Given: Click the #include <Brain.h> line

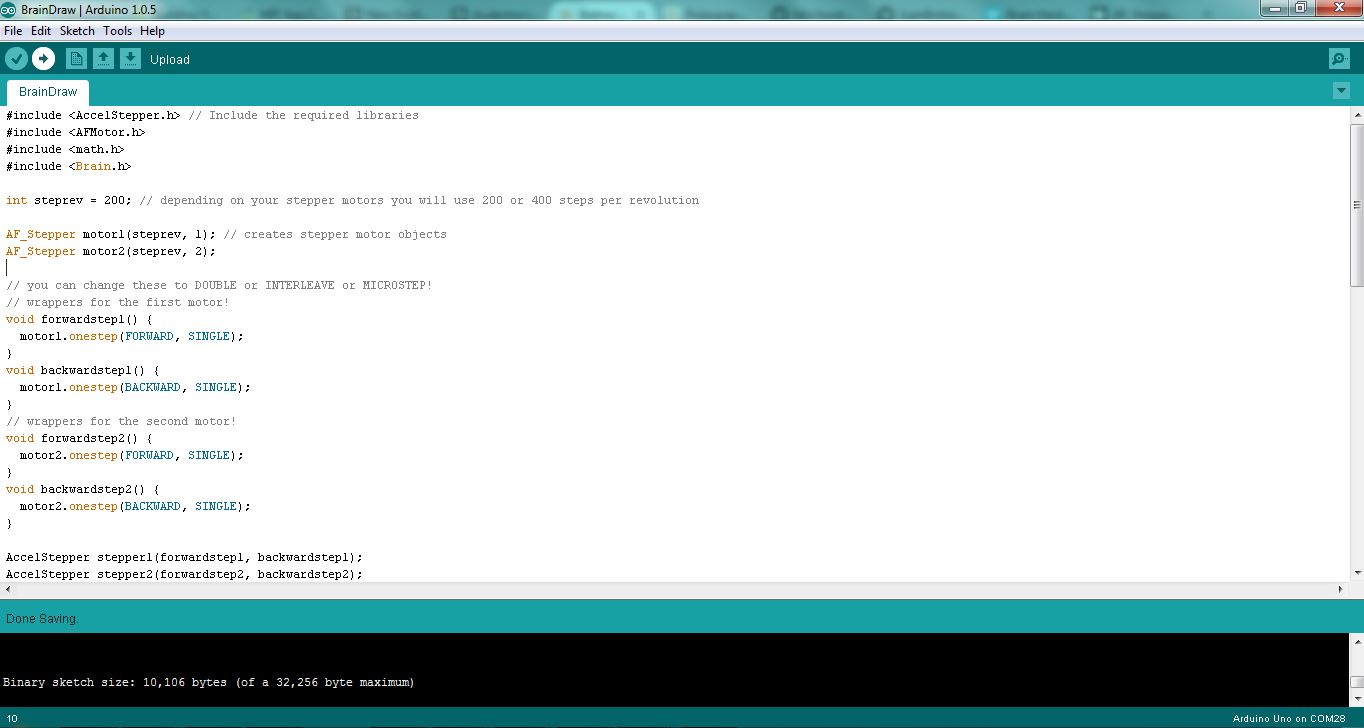Looking at the screenshot, I should [x=69, y=166].
